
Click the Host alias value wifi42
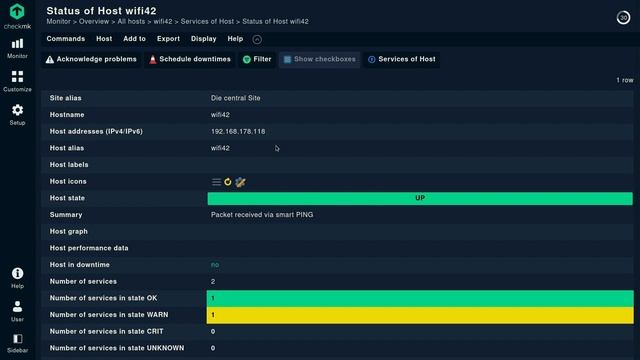coord(220,148)
